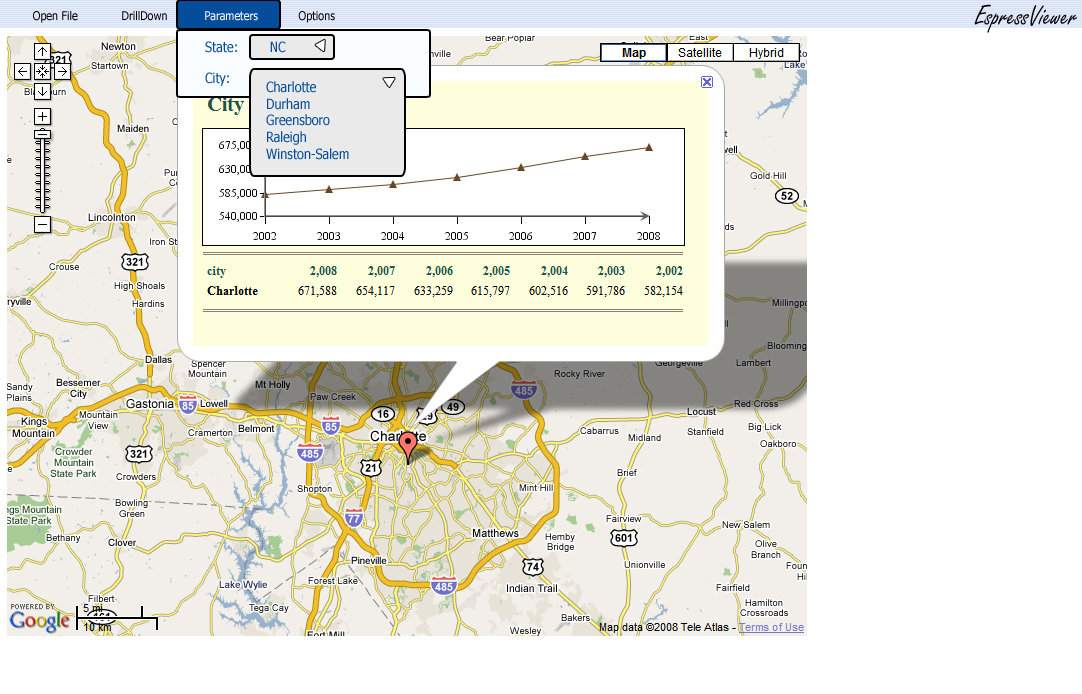The width and height of the screenshot is (1082, 694).
Task: Click US 21 shield south of Charlotte
Action: pyautogui.click(x=371, y=468)
